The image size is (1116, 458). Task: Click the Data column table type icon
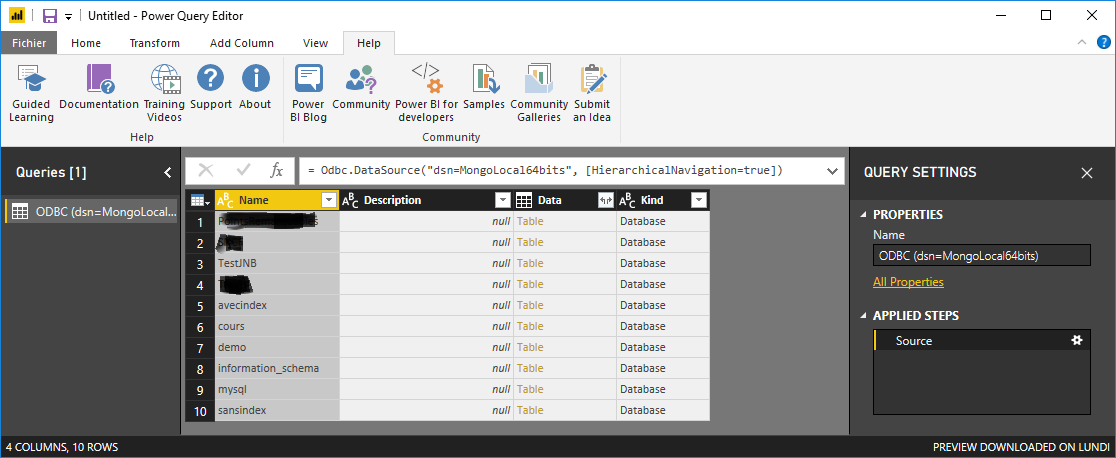[524, 201]
